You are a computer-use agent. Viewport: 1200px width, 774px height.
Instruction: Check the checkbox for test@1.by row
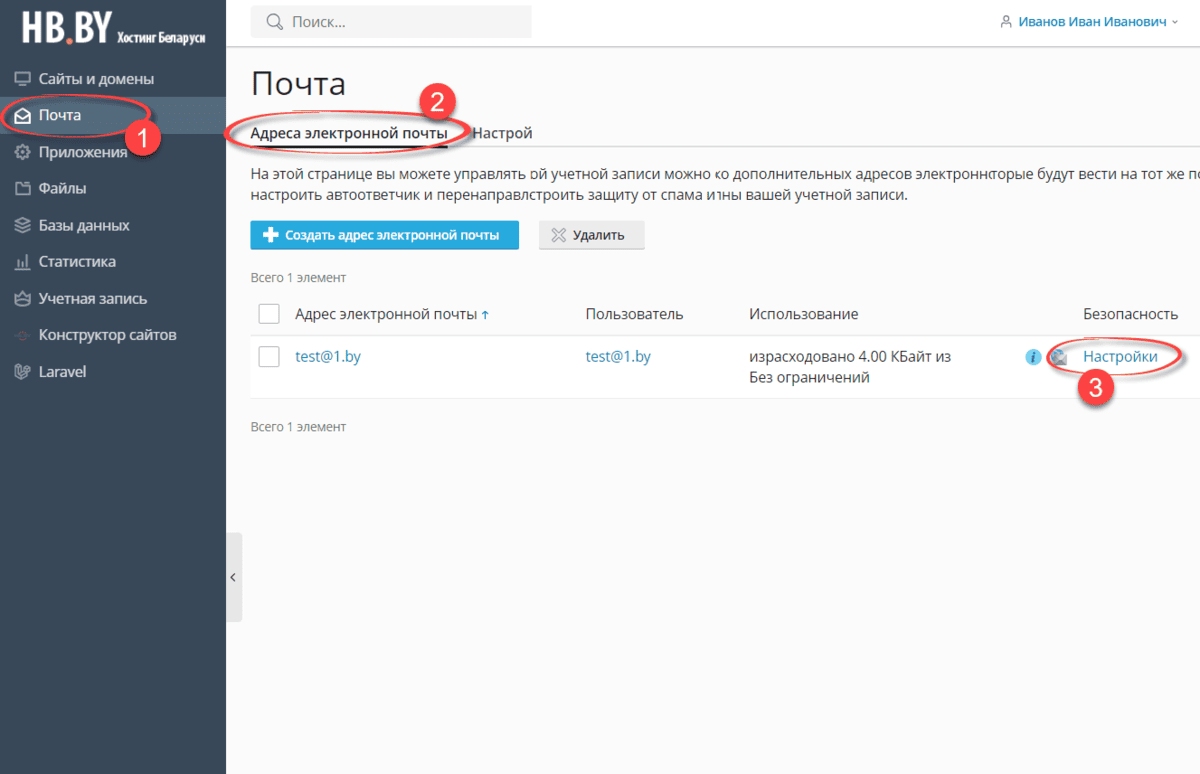(269, 357)
